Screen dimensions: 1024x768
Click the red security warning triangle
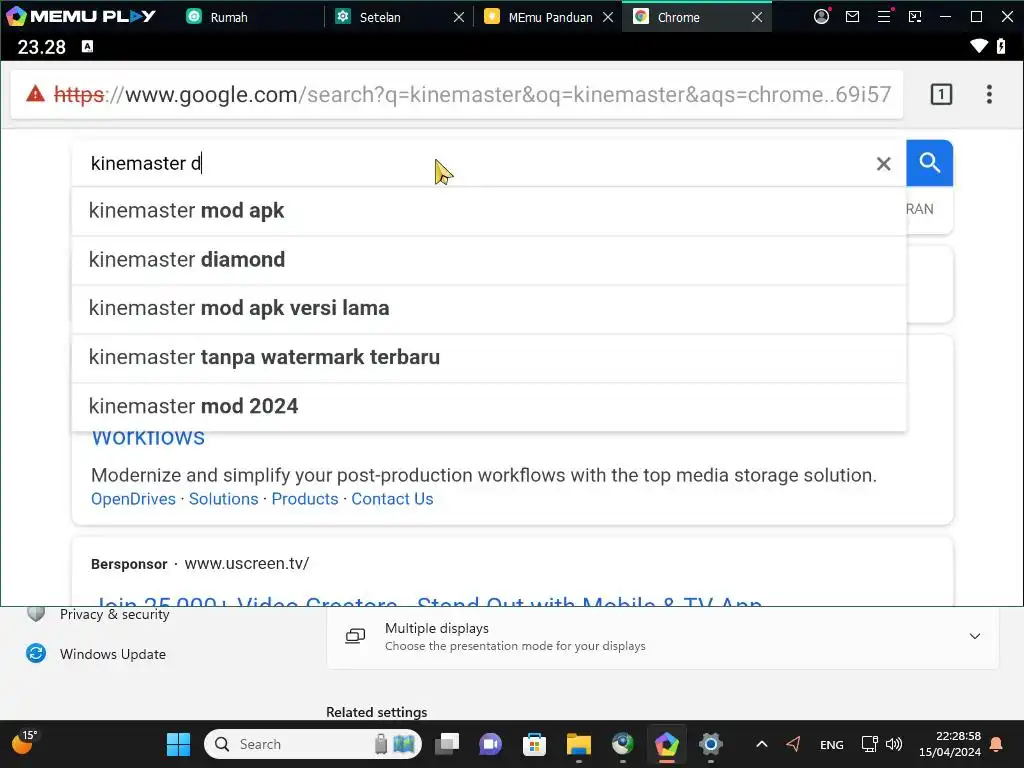(35, 94)
